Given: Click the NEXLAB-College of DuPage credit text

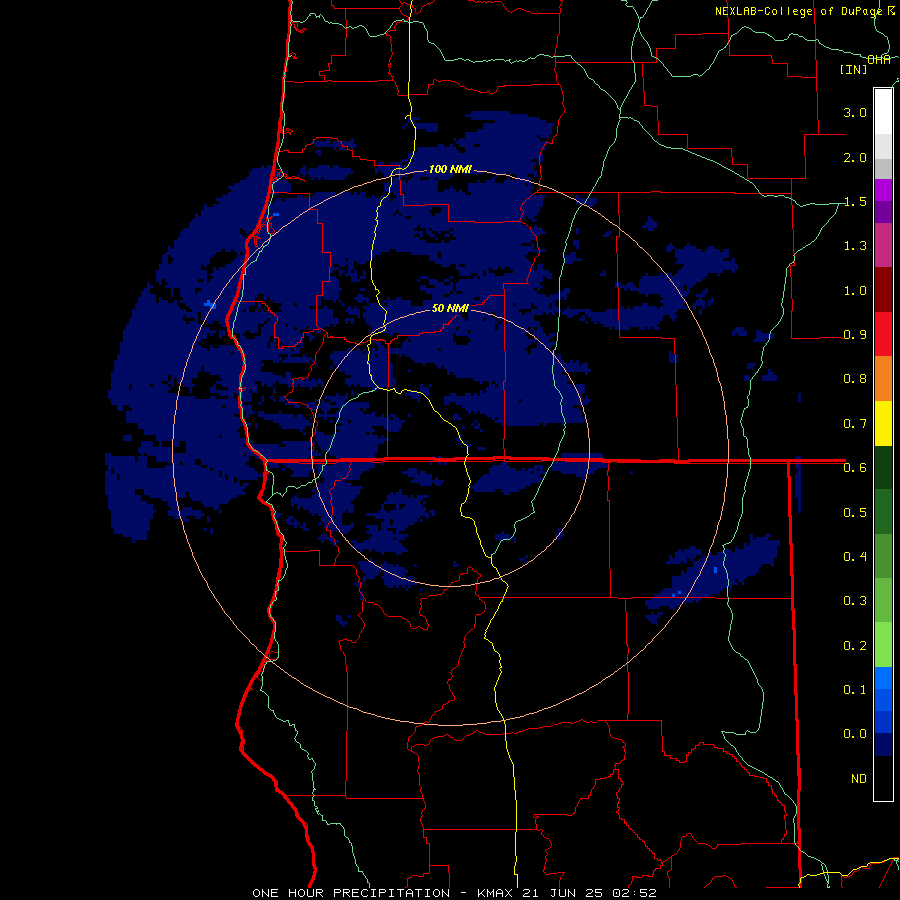Looking at the screenshot, I should [x=798, y=11].
